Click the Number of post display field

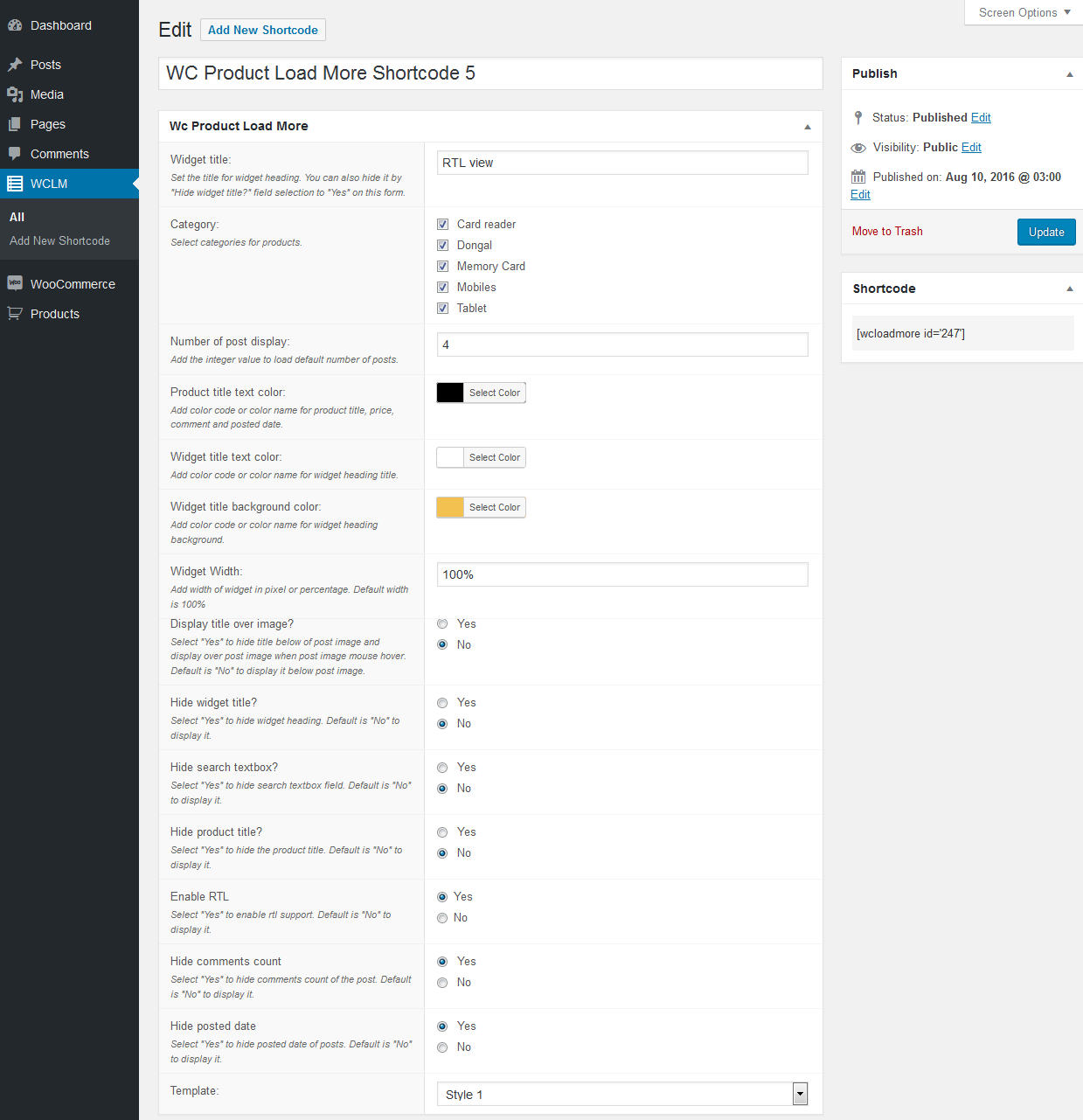tap(622, 344)
